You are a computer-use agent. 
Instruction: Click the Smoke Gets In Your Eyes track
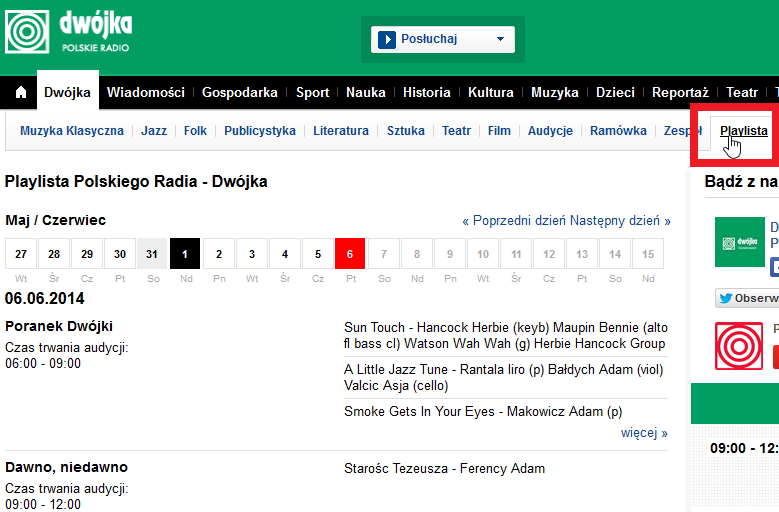483,412
